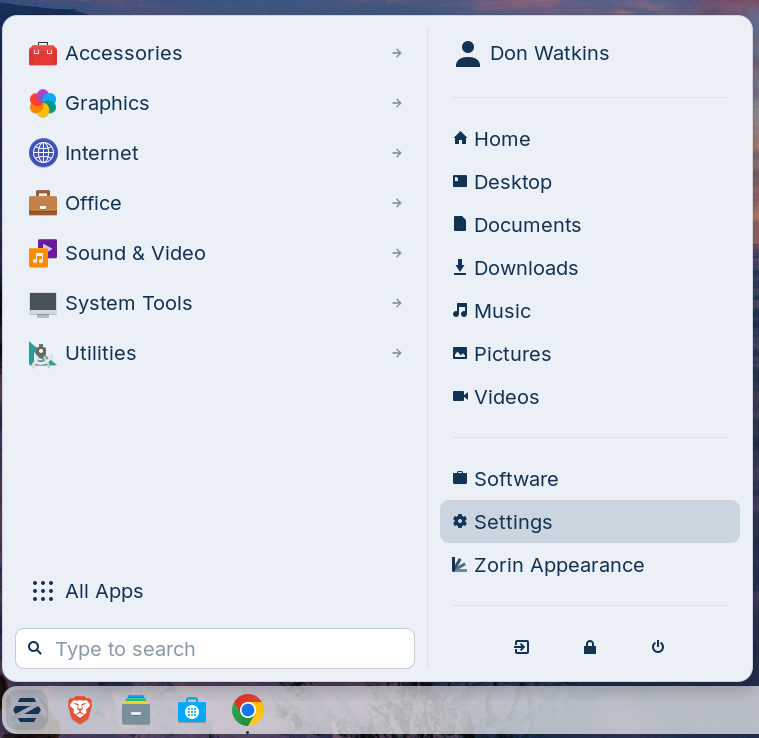Open the Downloads folder label
Viewport: 759px width, 738px height.
pos(526,268)
